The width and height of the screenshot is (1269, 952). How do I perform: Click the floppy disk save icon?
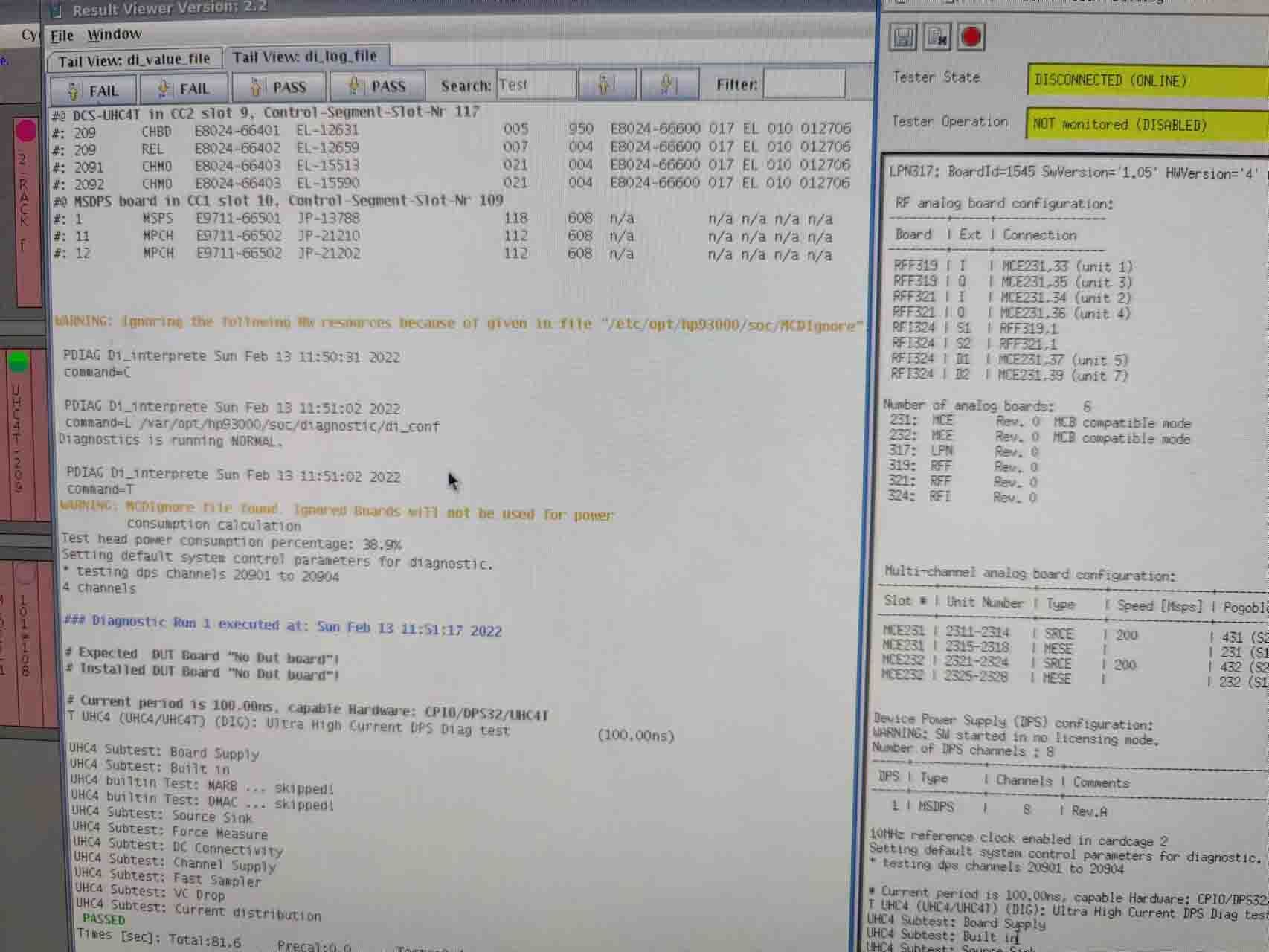[x=903, y=36]
